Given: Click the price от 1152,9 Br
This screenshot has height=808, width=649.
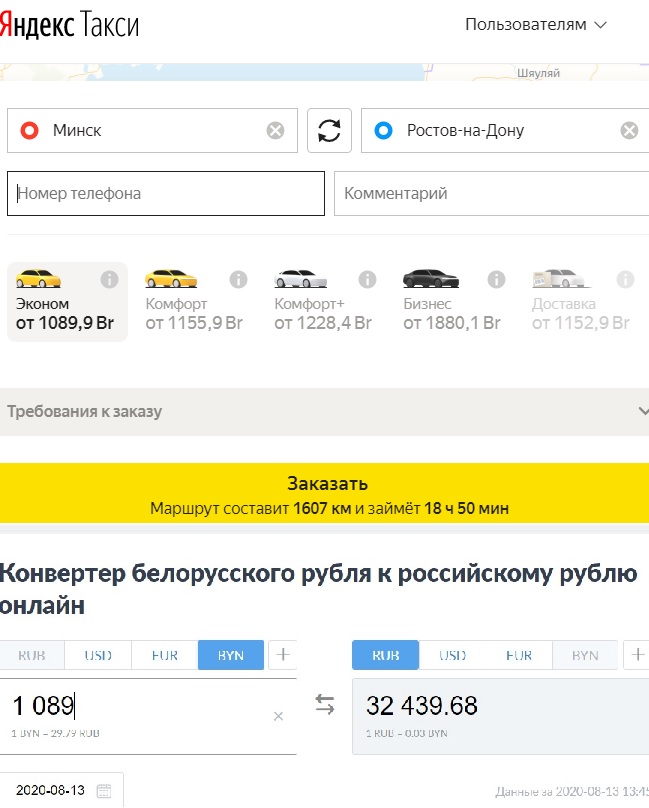Looking at the screenshot, I should point(580,323).
